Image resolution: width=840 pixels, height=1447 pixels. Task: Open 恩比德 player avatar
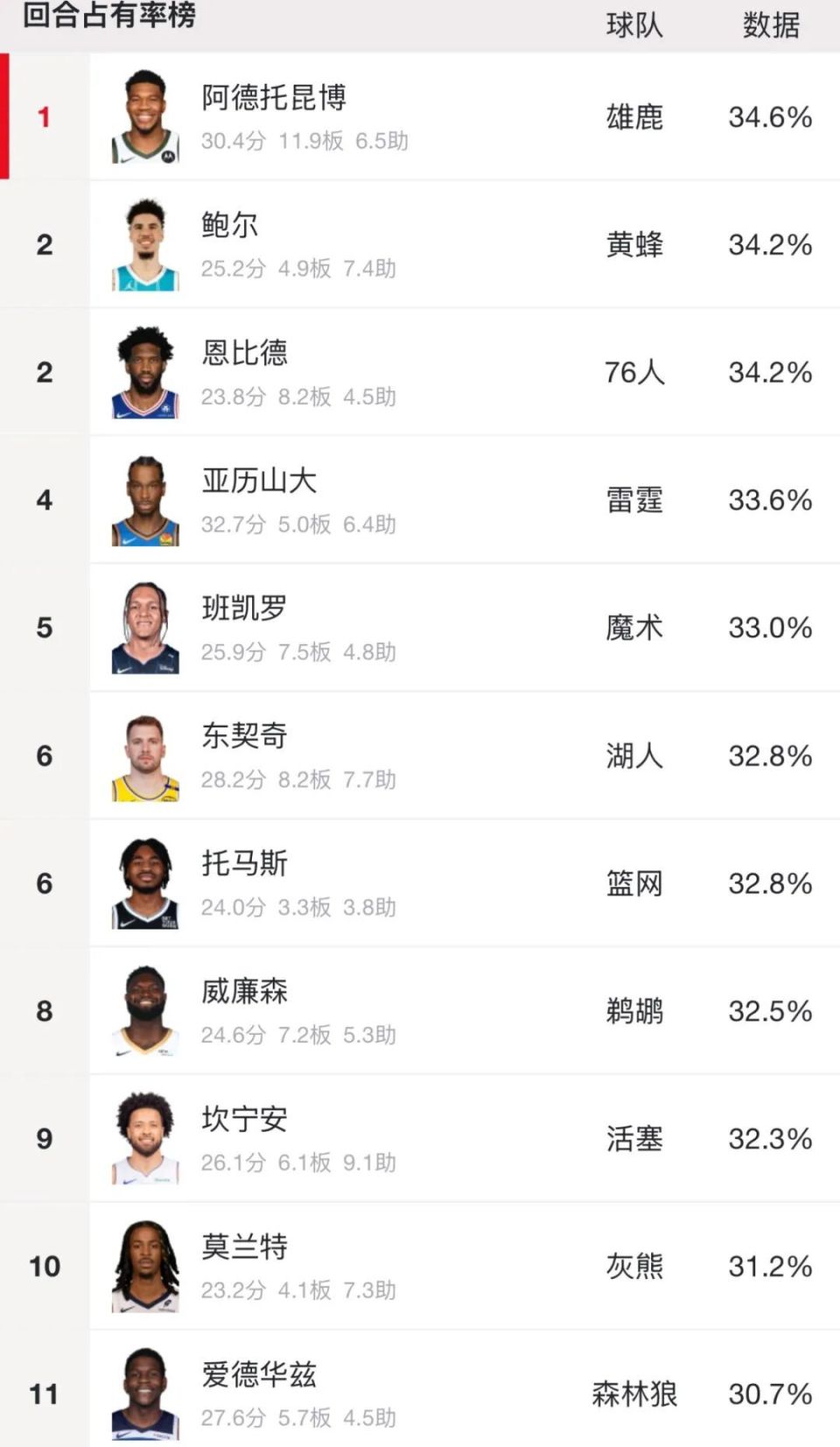145,372
